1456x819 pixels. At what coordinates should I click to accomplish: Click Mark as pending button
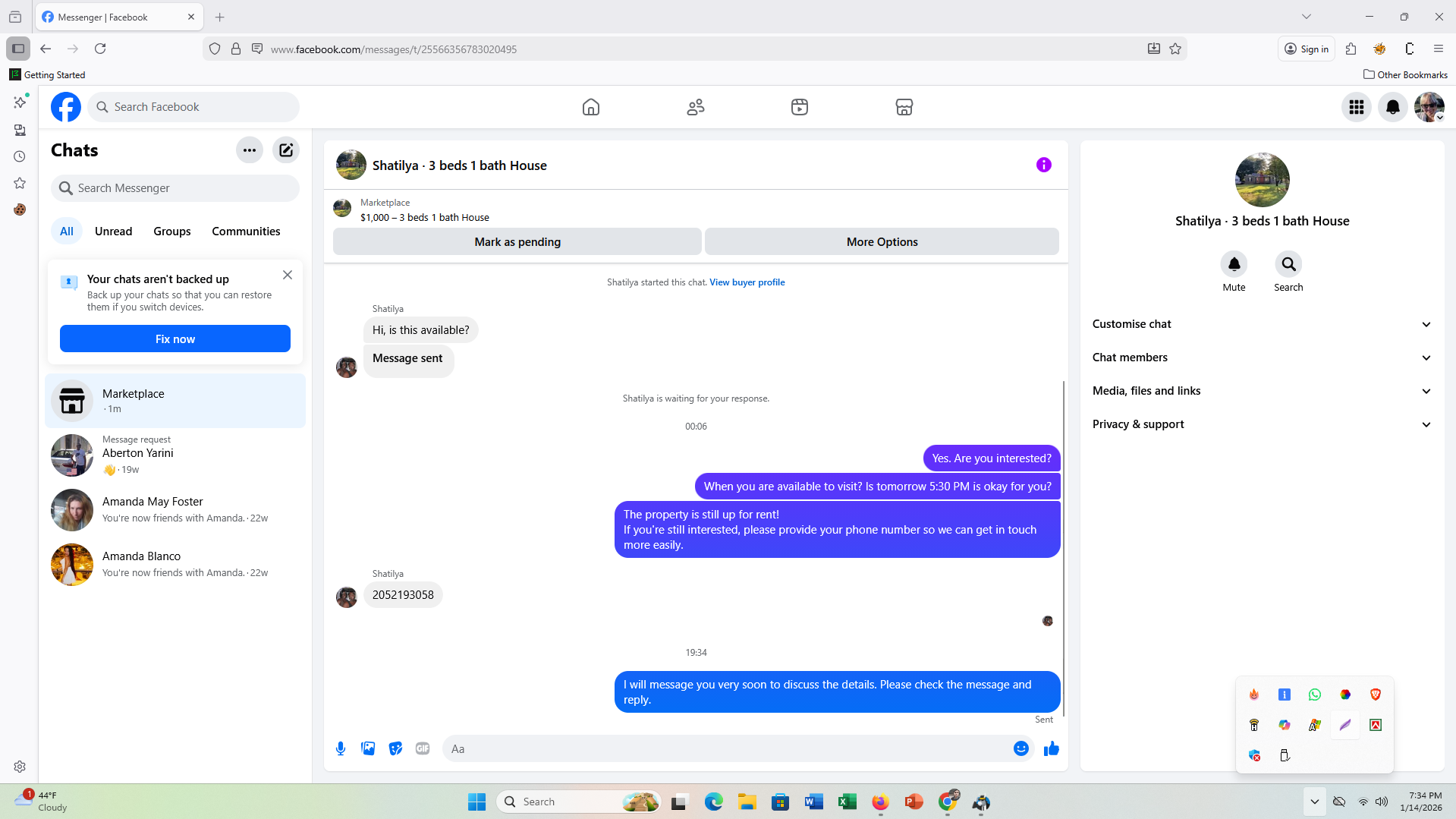pyautogui.click(x=517, y=242)
